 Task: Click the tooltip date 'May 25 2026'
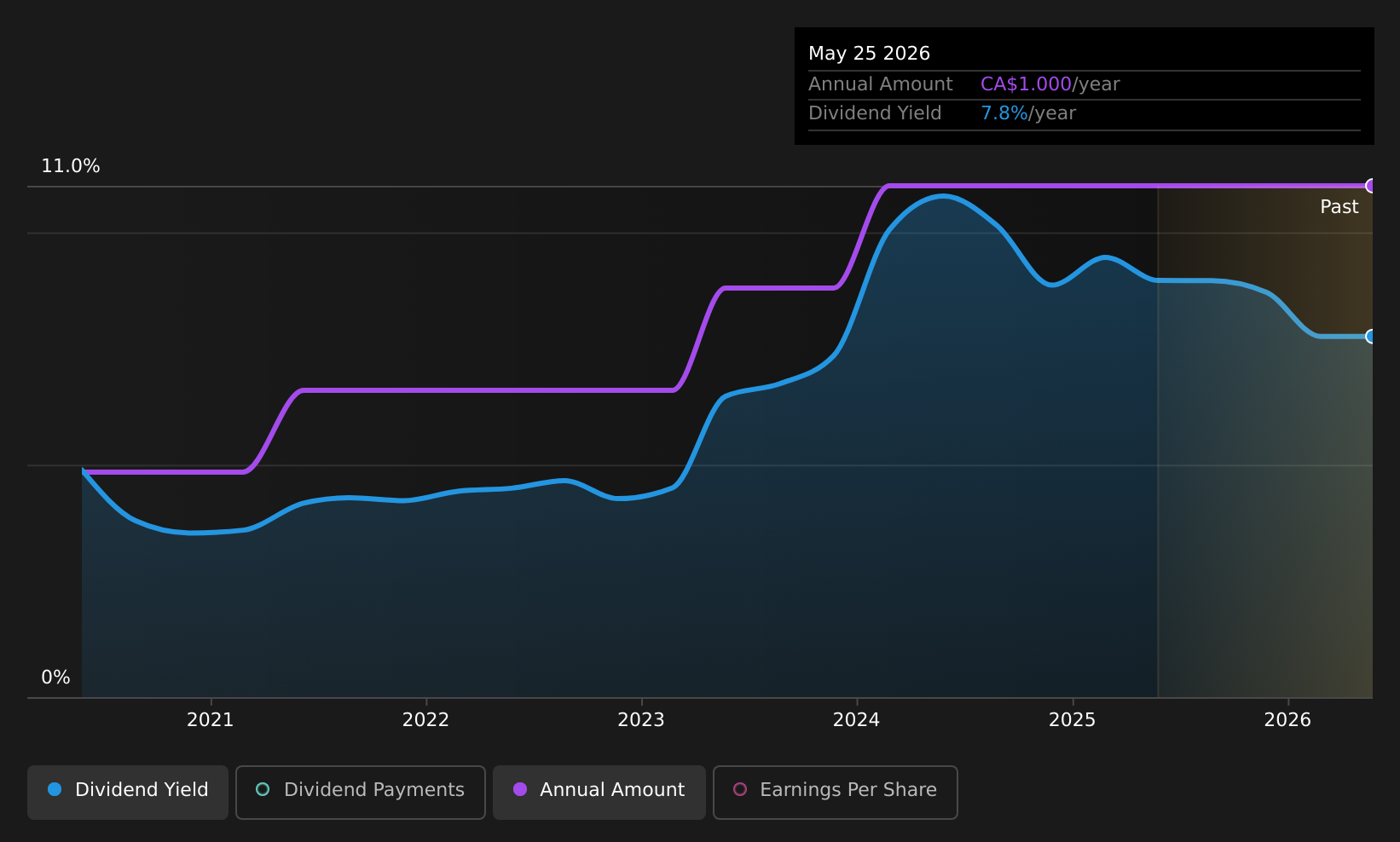[869, 54]
